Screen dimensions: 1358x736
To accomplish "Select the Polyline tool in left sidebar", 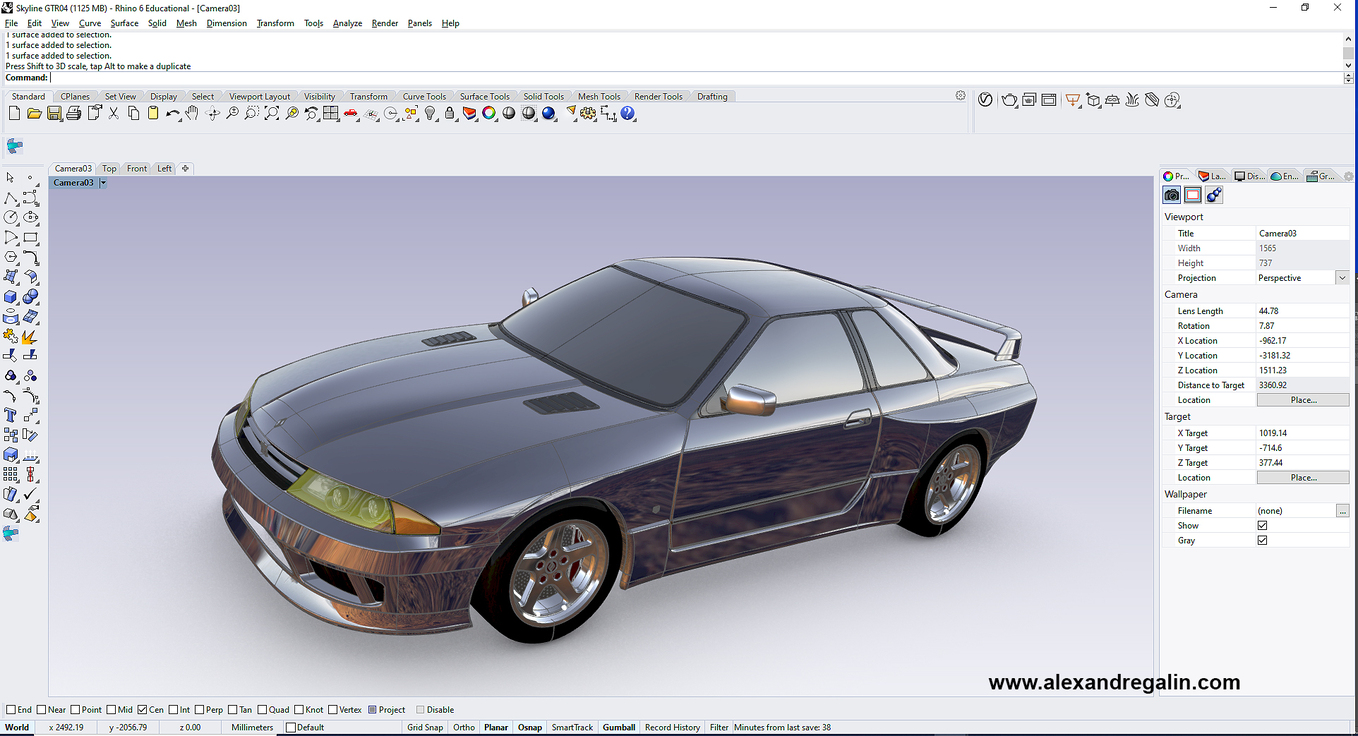I will tap(10, 198).
